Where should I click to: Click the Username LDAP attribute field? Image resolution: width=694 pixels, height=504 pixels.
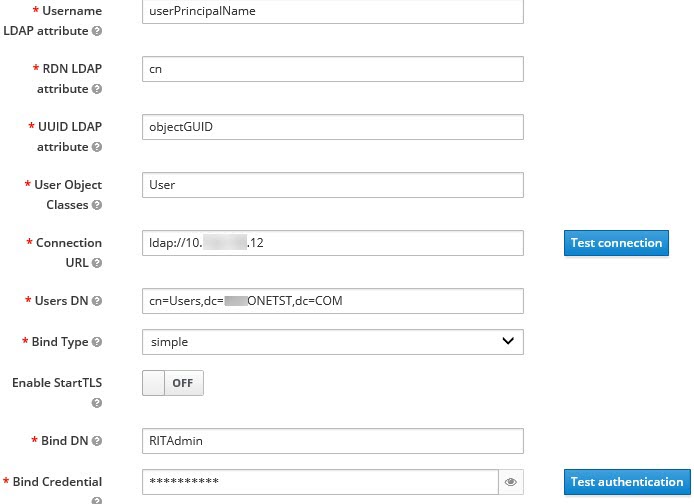[x=333, y=11]
